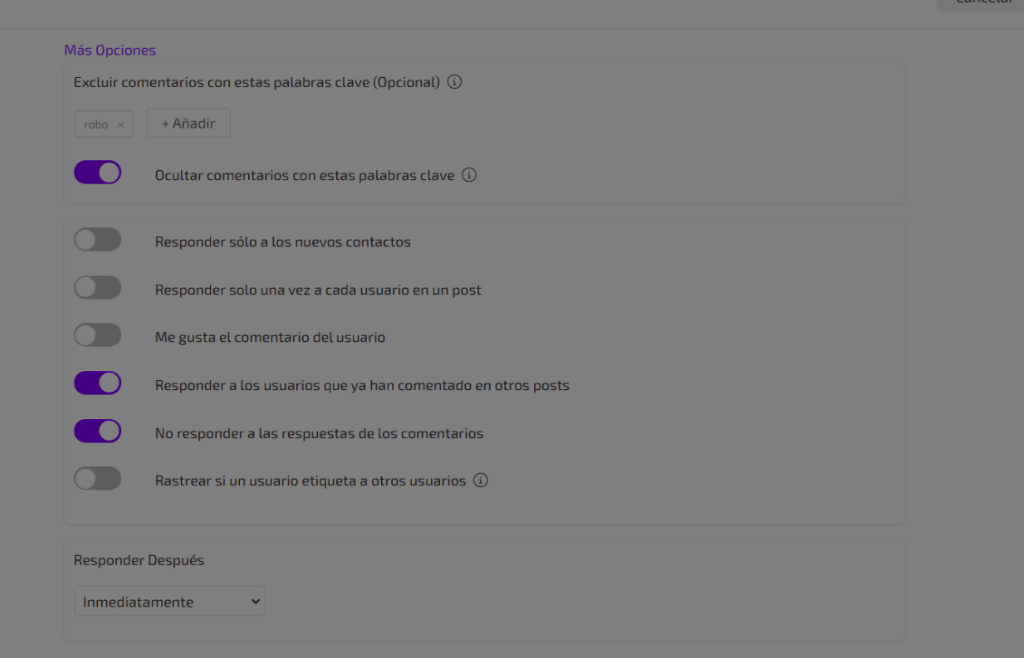Click 'Excluir comentarios con estas palabras clave' heading
Screen dimensions: 1024x658
pyautogui.click(x=256, y=82)
